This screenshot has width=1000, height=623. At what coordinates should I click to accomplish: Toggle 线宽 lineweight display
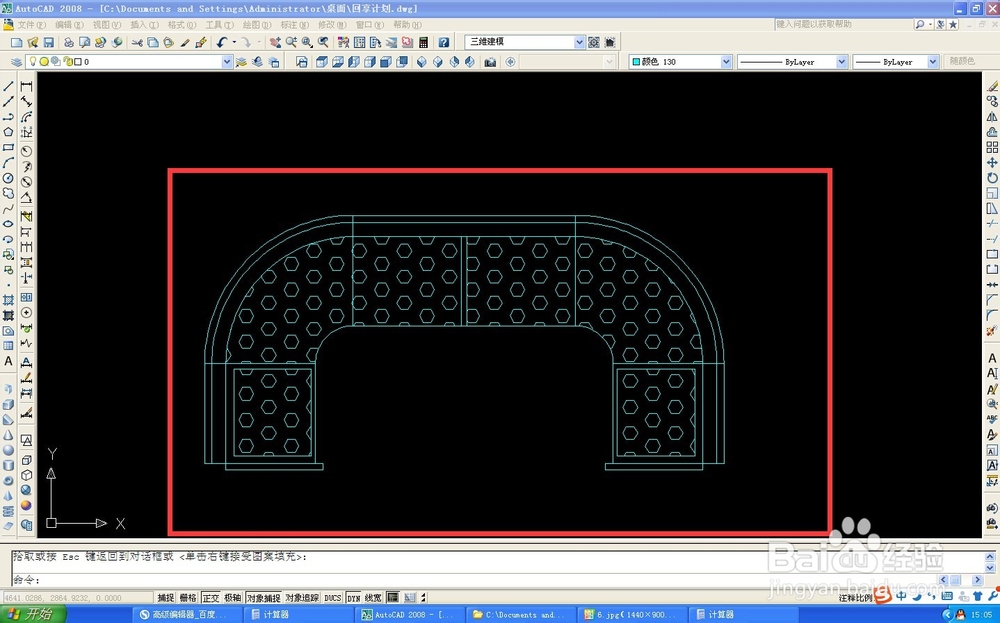(x=373, y=597)
